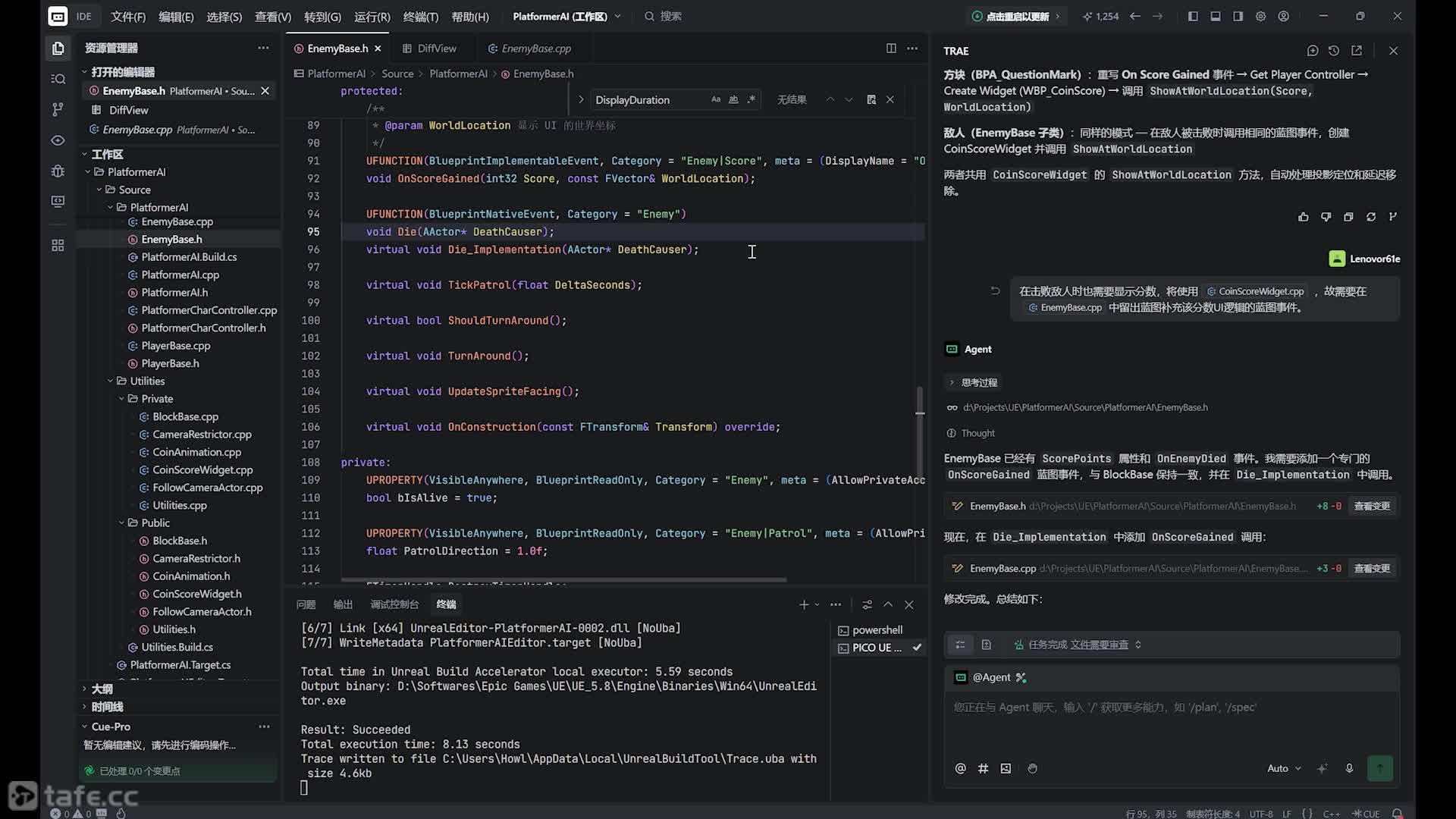Toggle regular expression in find widget
Image resolution: width=1456 pixels, height=819 pixels.
(752, 99)
